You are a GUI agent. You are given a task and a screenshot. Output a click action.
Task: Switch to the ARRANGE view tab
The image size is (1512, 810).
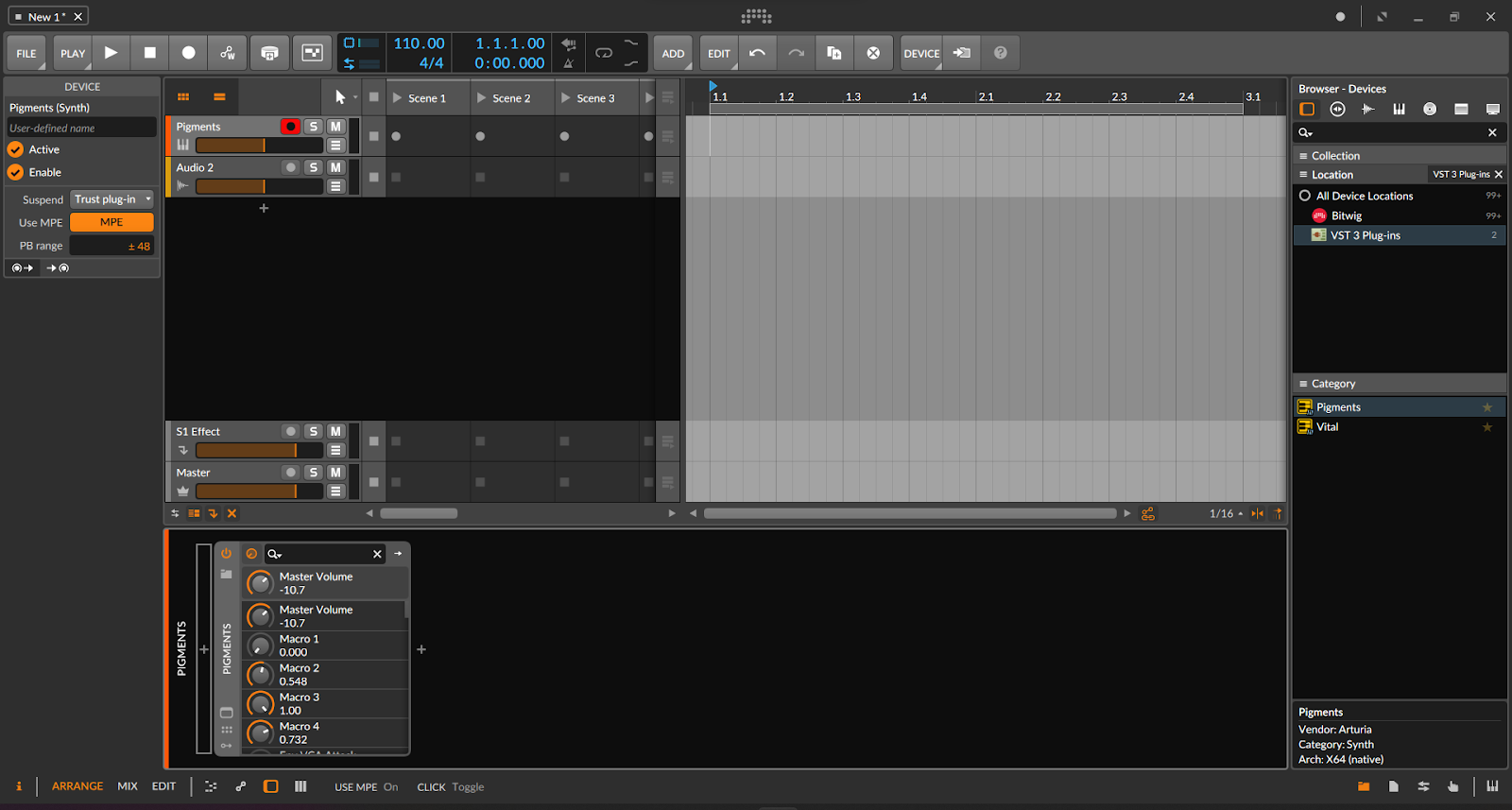tap(77, 786)
